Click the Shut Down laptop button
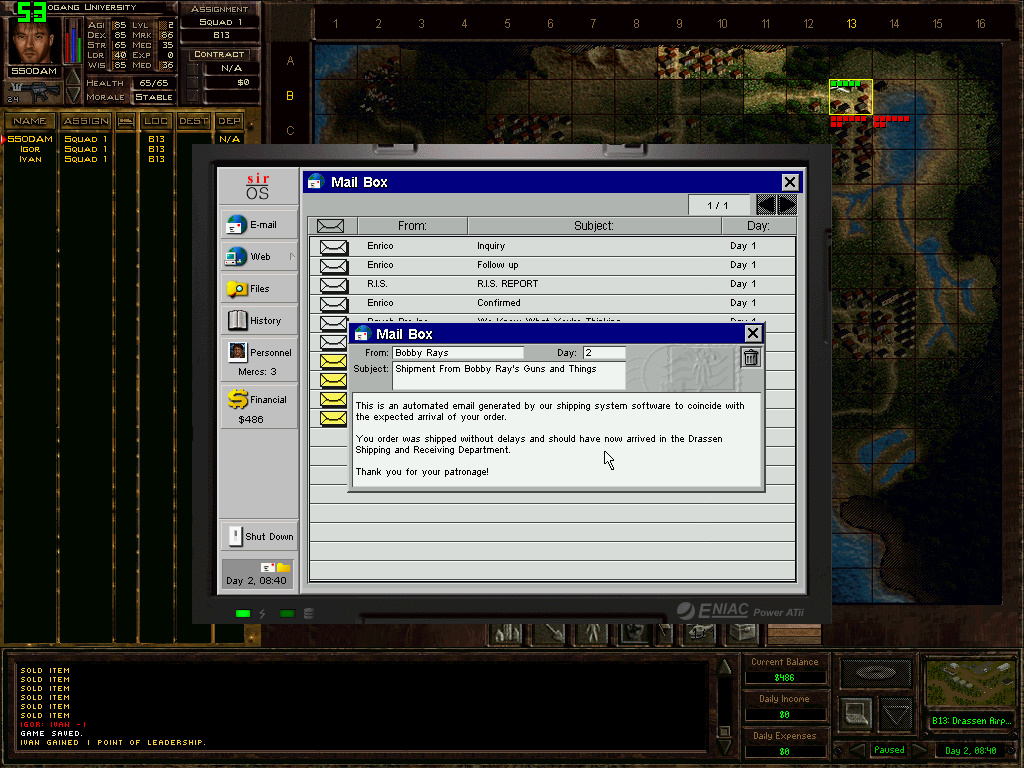Image resolution: width=1024 pixels, height=768 pixels. pos(259,536)
